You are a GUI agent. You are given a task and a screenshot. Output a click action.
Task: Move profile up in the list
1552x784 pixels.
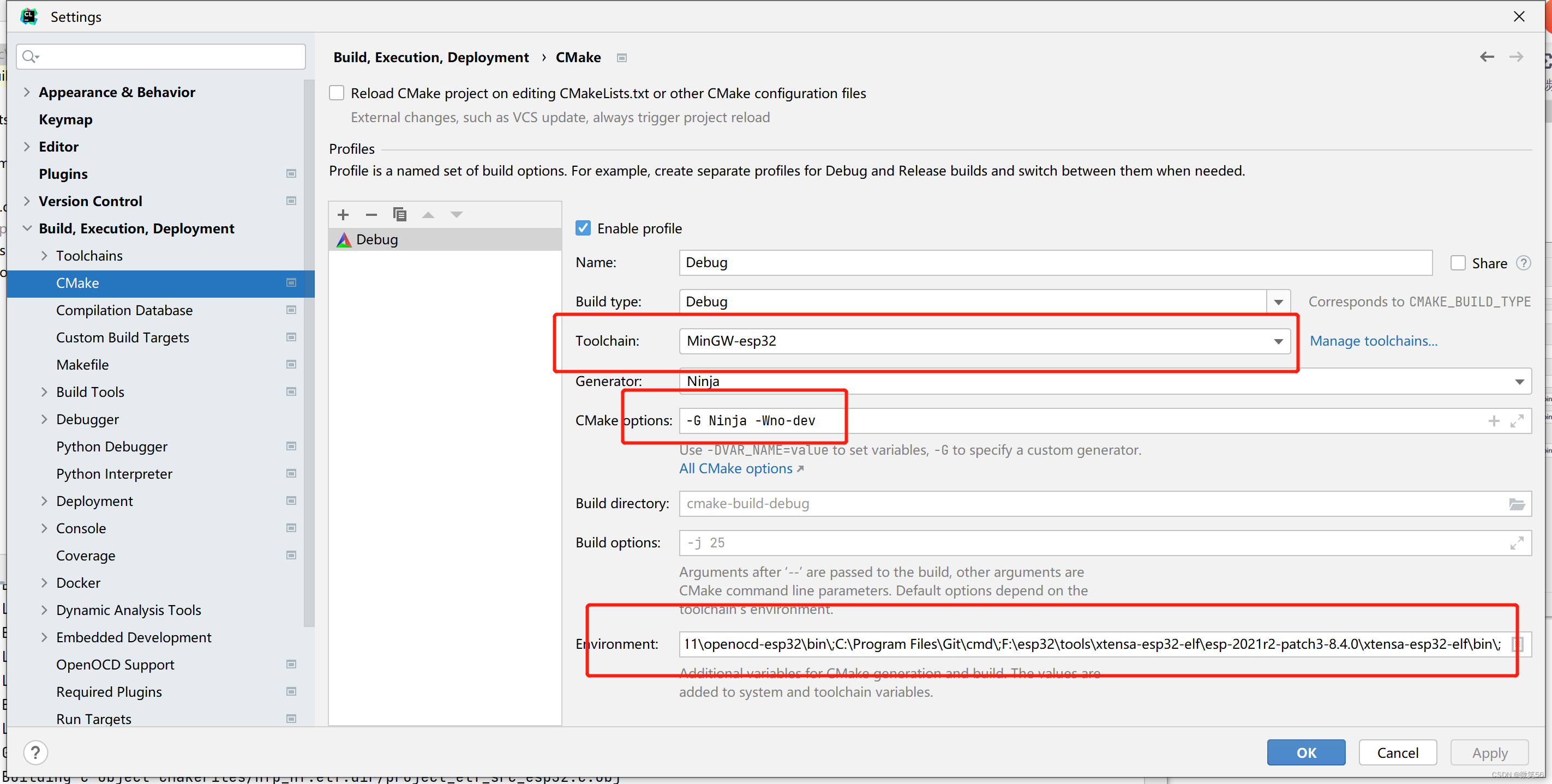coord(428,214)
